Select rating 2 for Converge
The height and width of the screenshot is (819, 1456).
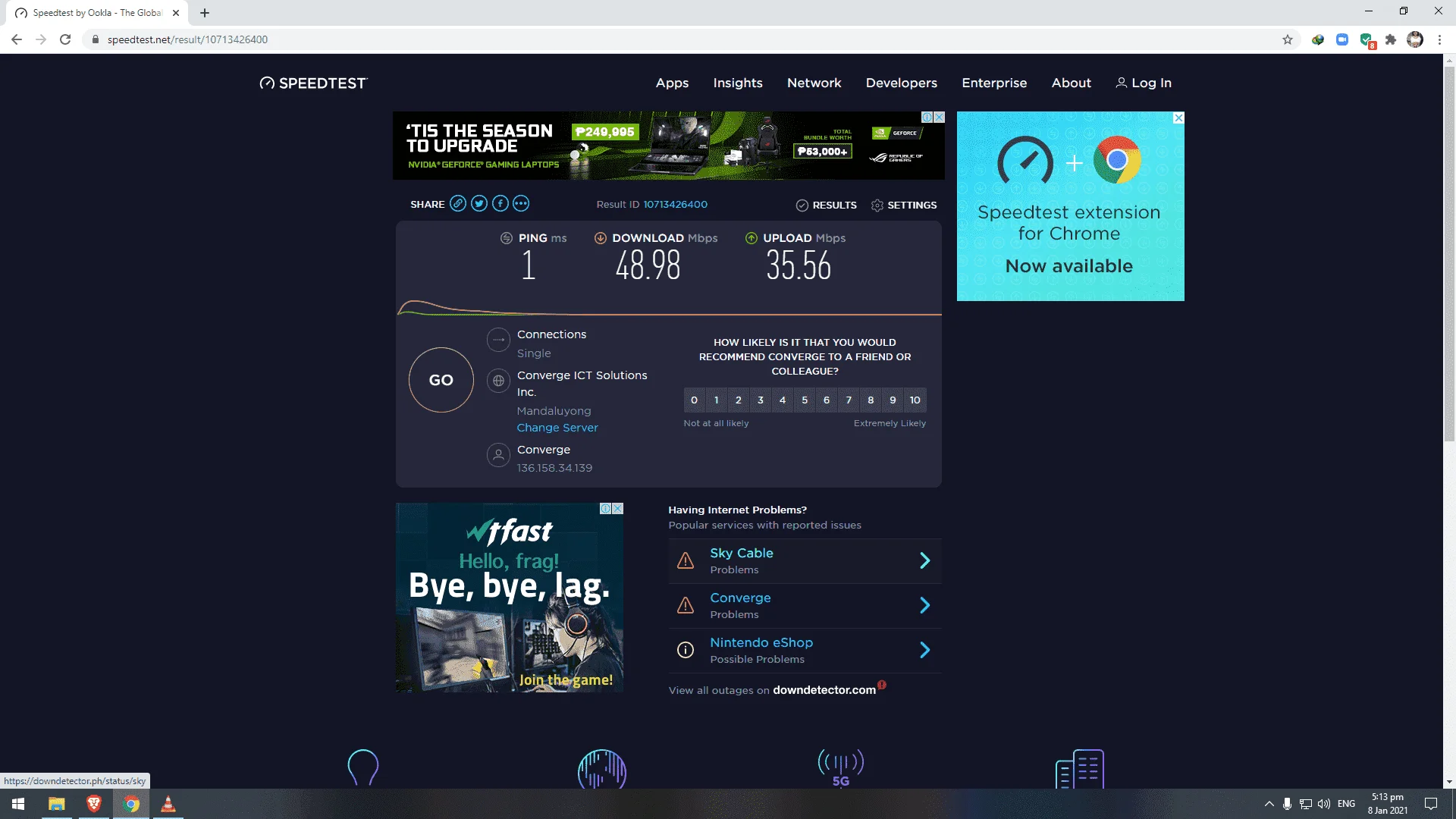click(739, 400)
